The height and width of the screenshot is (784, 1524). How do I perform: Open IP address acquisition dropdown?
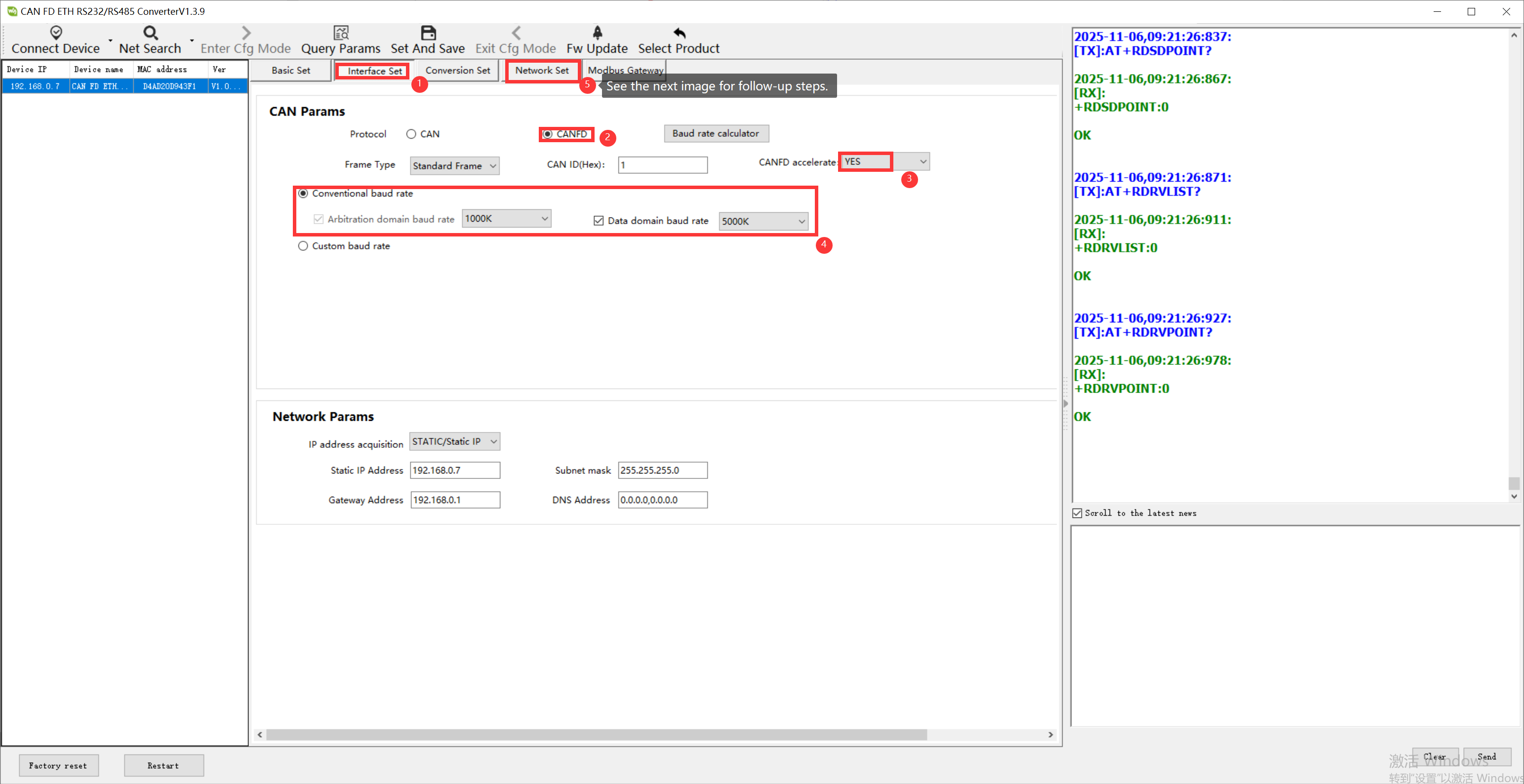(x=454, y=442)
